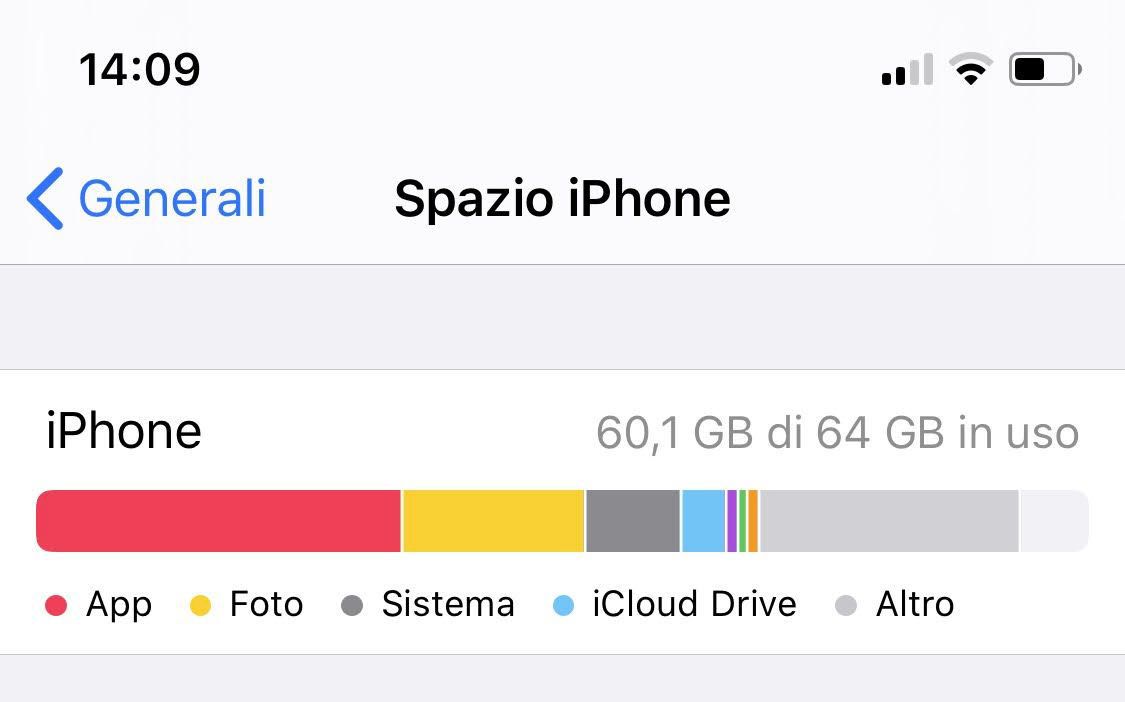Screen dimensions: 1125x702
Task: Click the unused free space at bar end
Action: click(1053, 521)
